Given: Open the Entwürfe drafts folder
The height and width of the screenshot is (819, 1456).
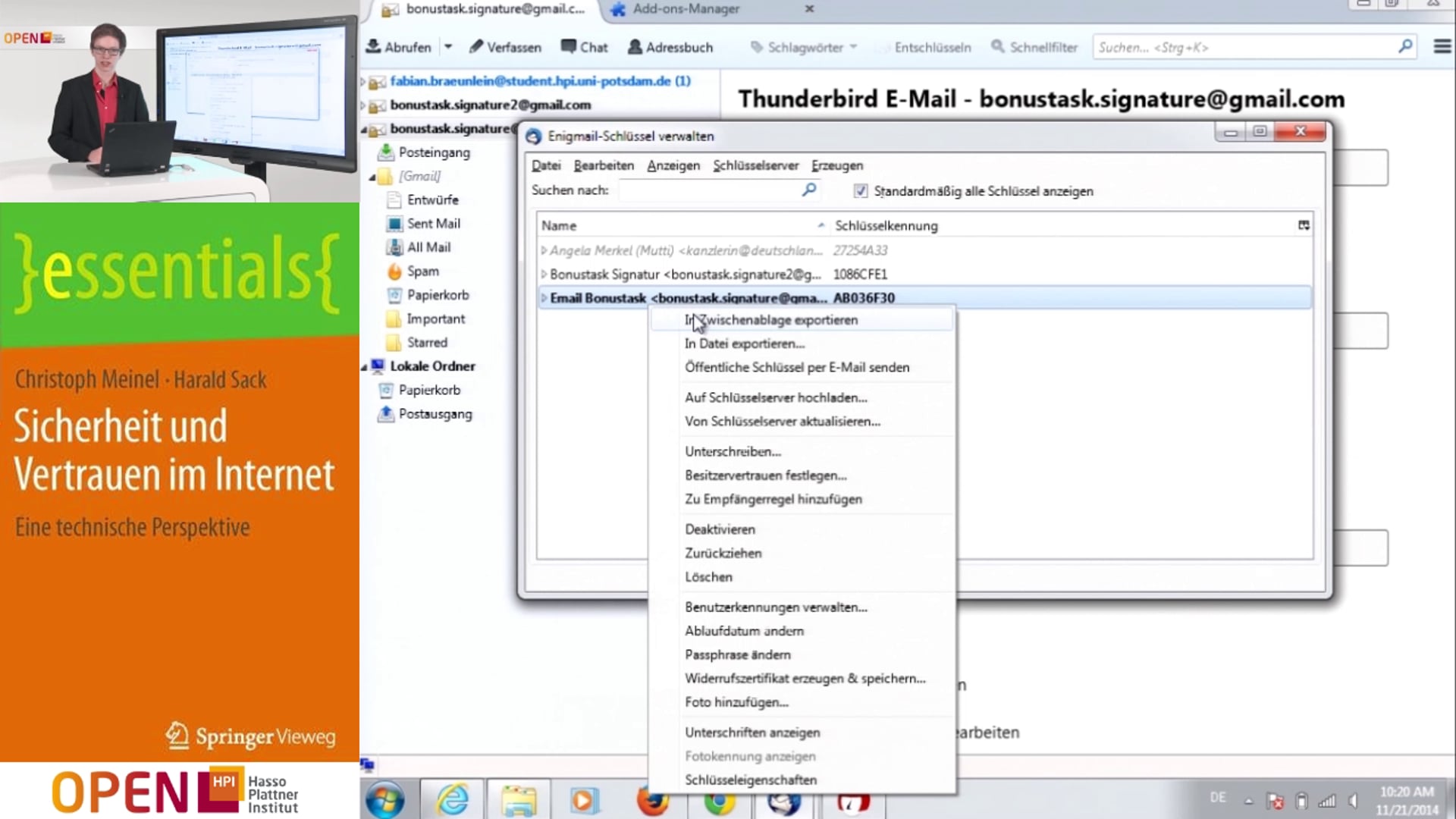Looking at the screenshot, I should (432, 200).
